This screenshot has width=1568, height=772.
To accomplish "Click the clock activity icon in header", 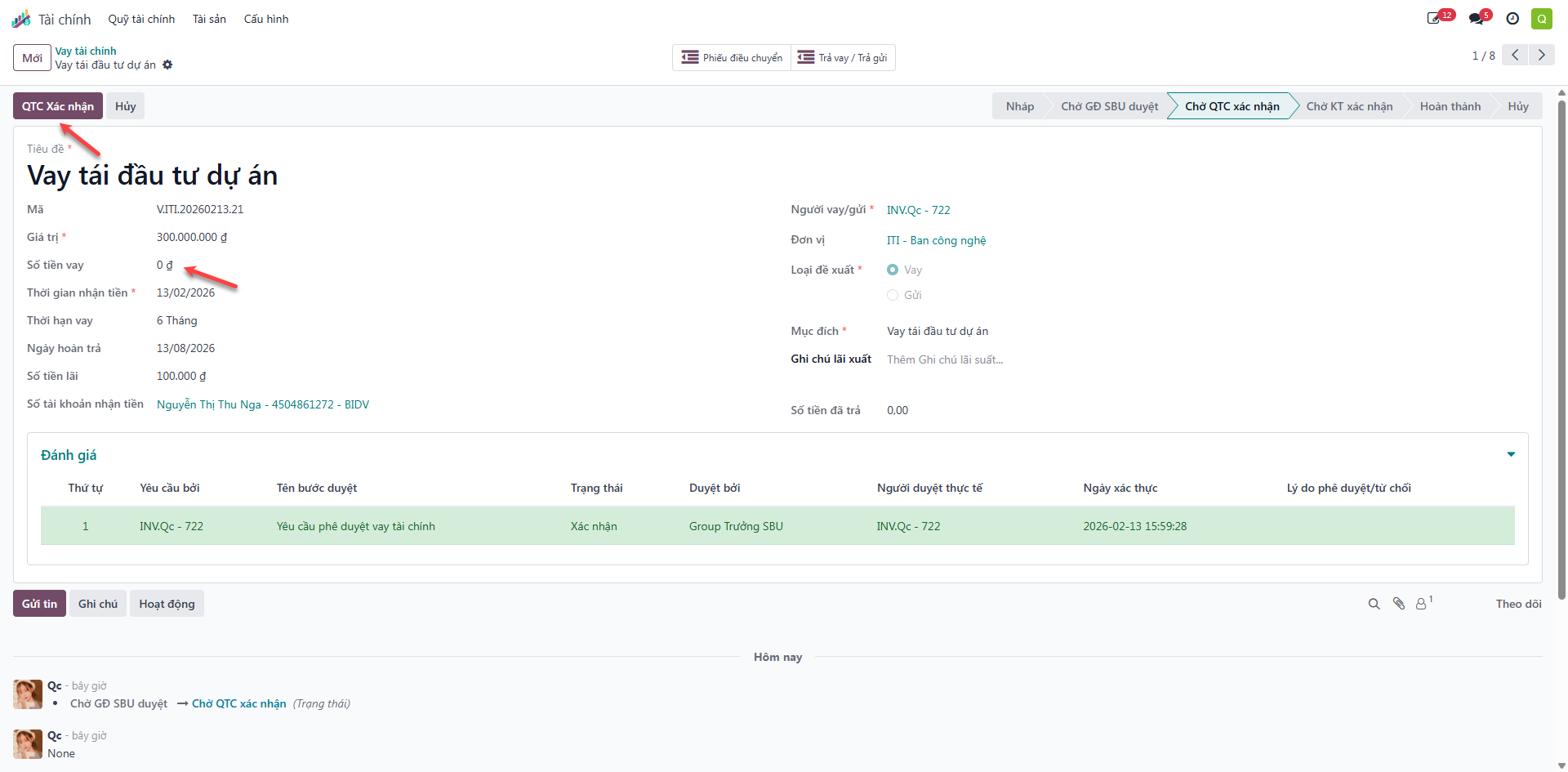I will [1512, 19].
